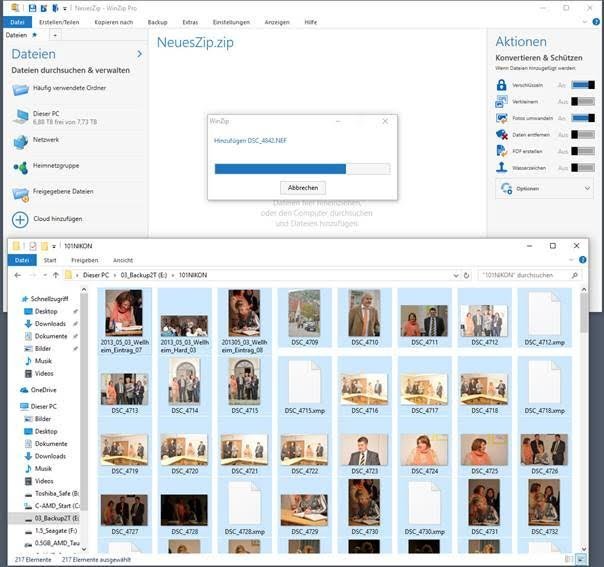604x567 pixels.
Task: Click Explorer Datei button
Action: [x=22, y=260]
